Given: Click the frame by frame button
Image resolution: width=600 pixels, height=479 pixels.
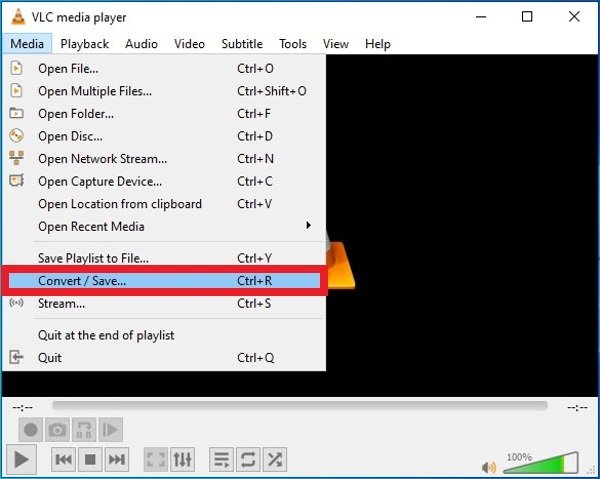Looking at the screenshot, I should 111,430.
